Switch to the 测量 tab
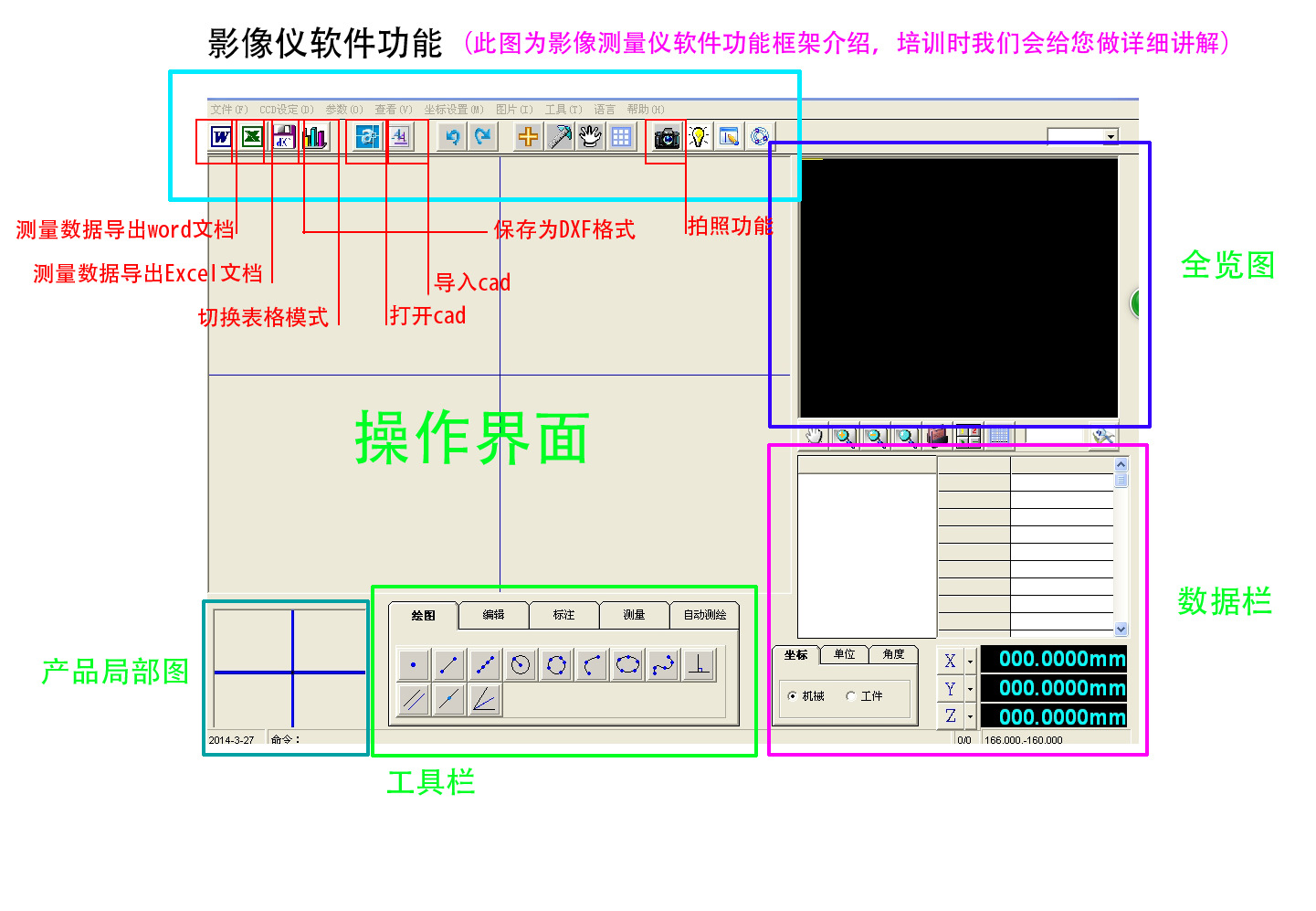 (x=635, y=615)
